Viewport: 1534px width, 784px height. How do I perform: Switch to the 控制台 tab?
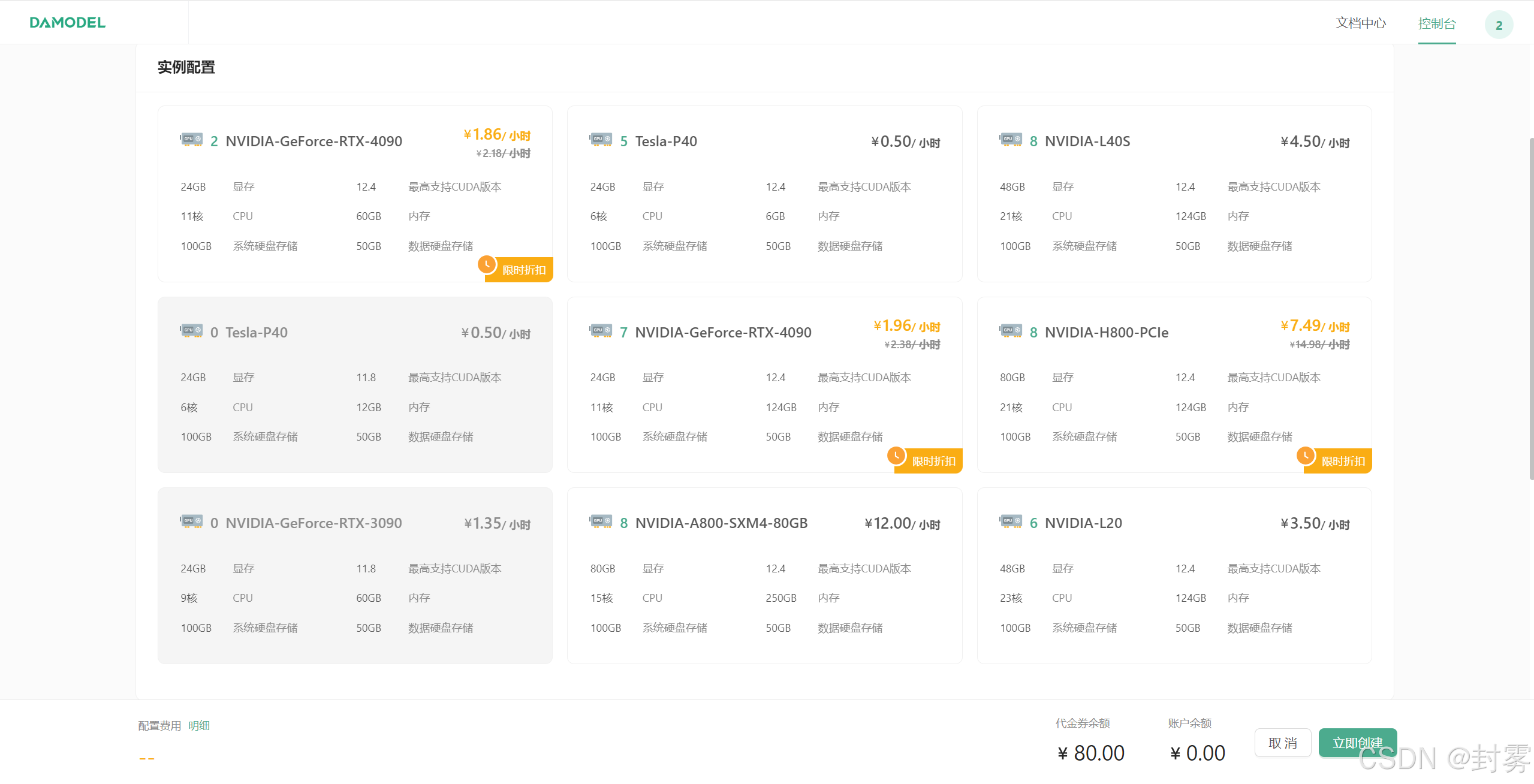tap(1436, 23)
